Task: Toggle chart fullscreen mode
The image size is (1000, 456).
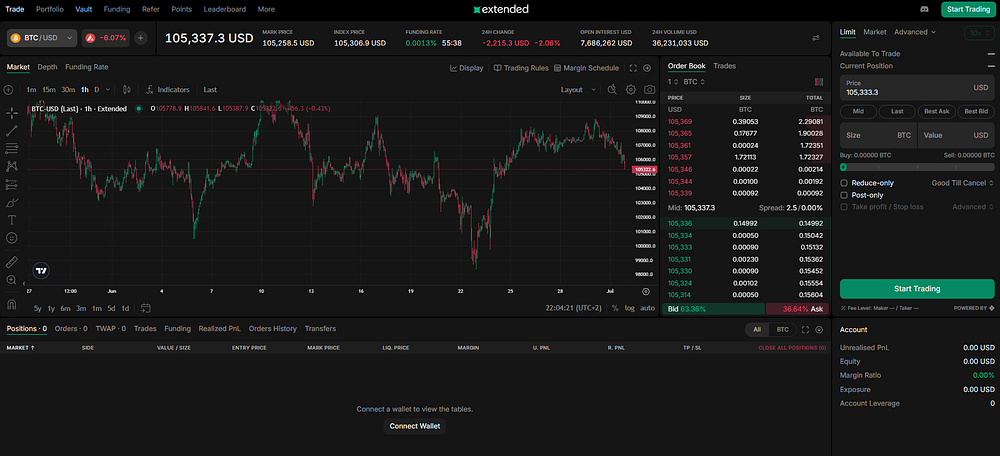Action: coord(633,68)
